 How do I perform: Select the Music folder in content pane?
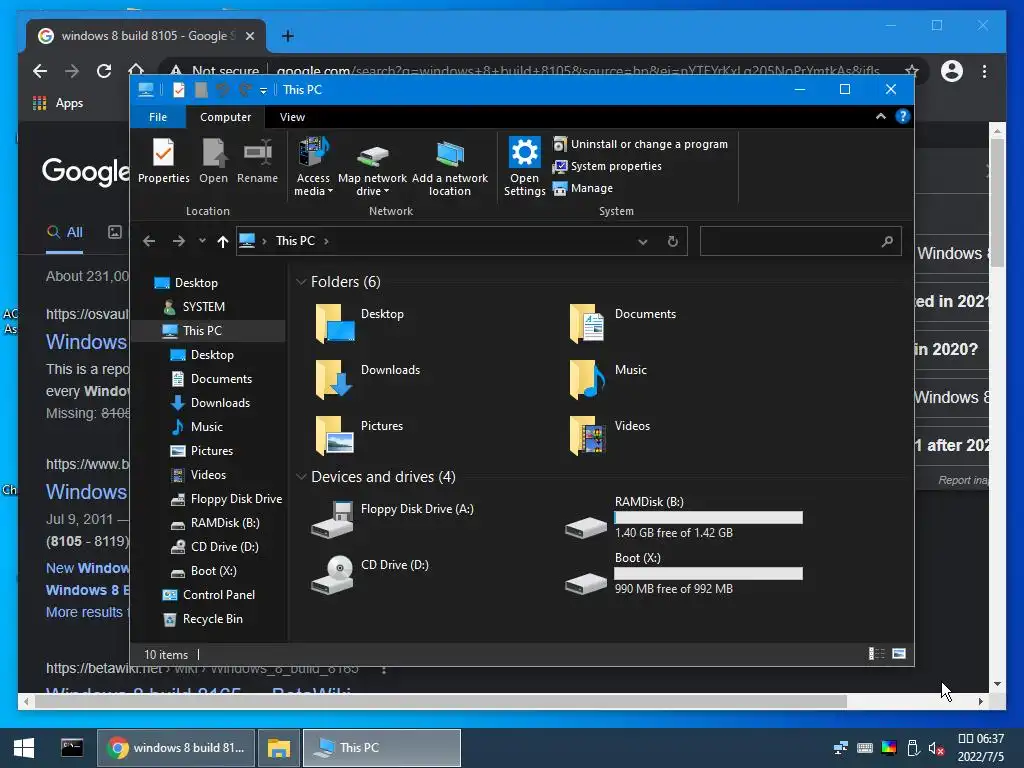coord(607,379)
